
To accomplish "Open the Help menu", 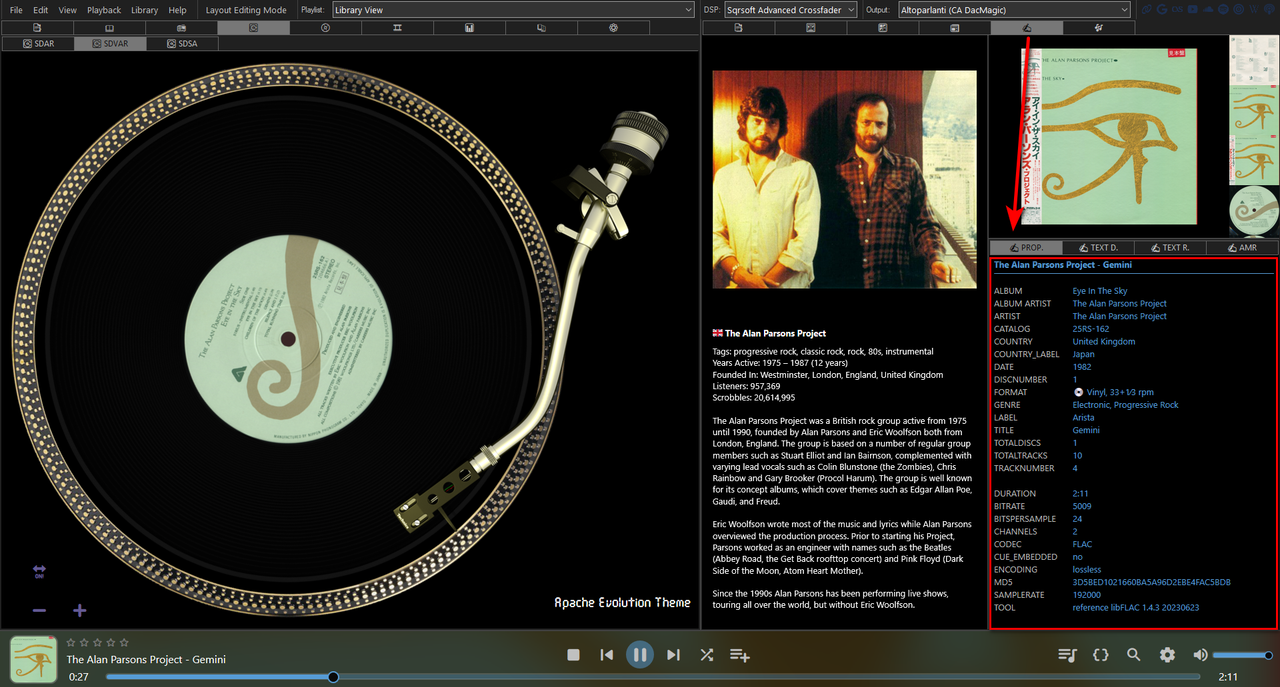I will [x=177, y=10].
